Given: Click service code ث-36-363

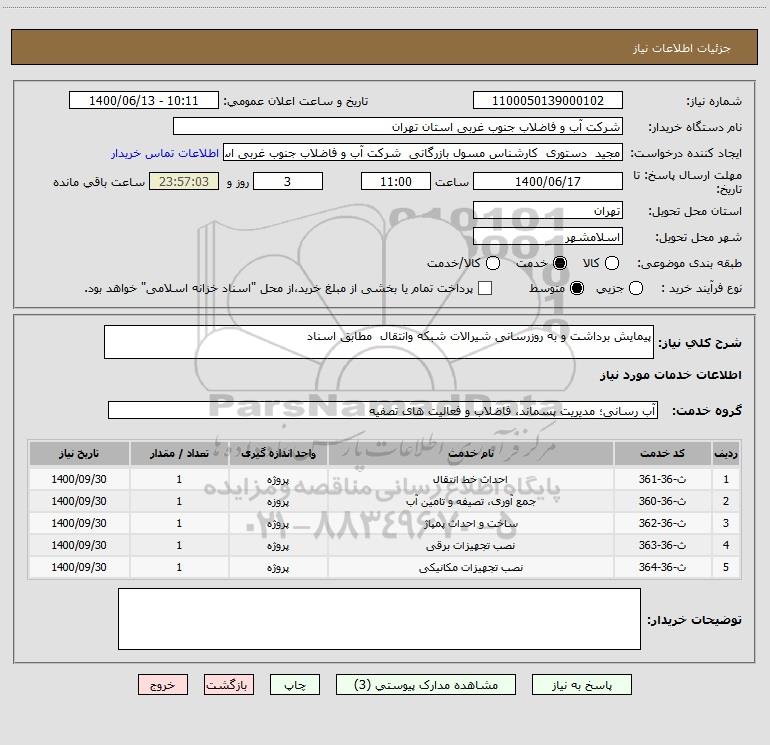Looking at the screenshot, I should tap(662, 545).
